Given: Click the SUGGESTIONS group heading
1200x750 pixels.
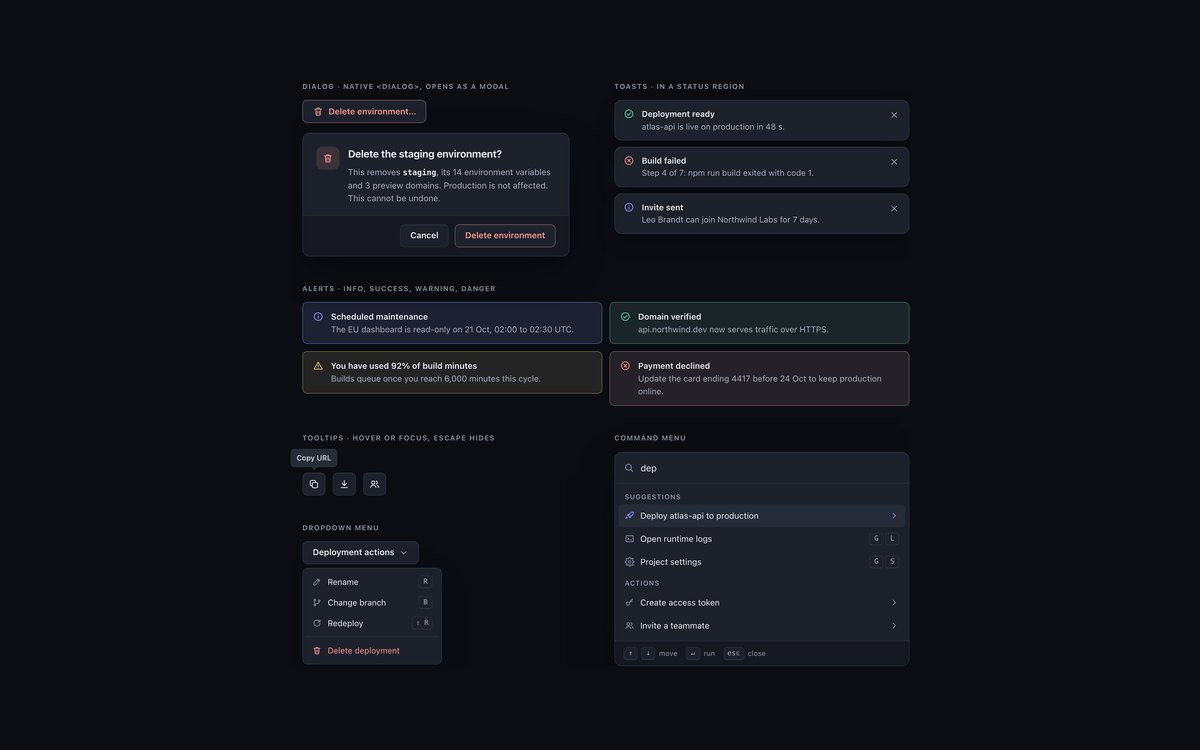Looking at the screenshot, I should click(x=653, y=497).
